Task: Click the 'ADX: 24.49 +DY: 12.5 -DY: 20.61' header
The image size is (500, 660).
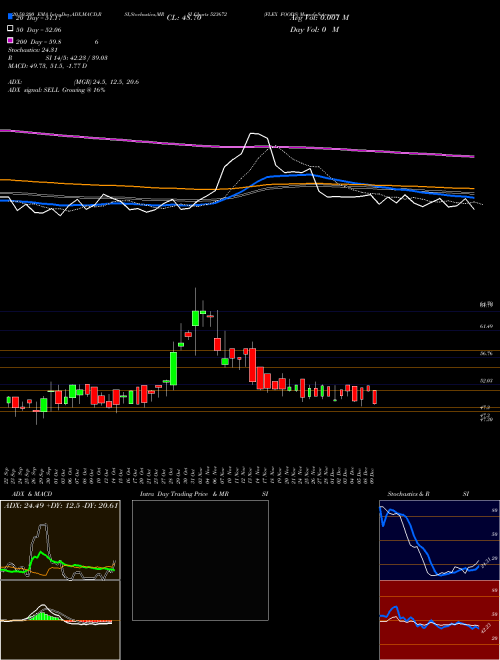Action: tap(61, 505)
